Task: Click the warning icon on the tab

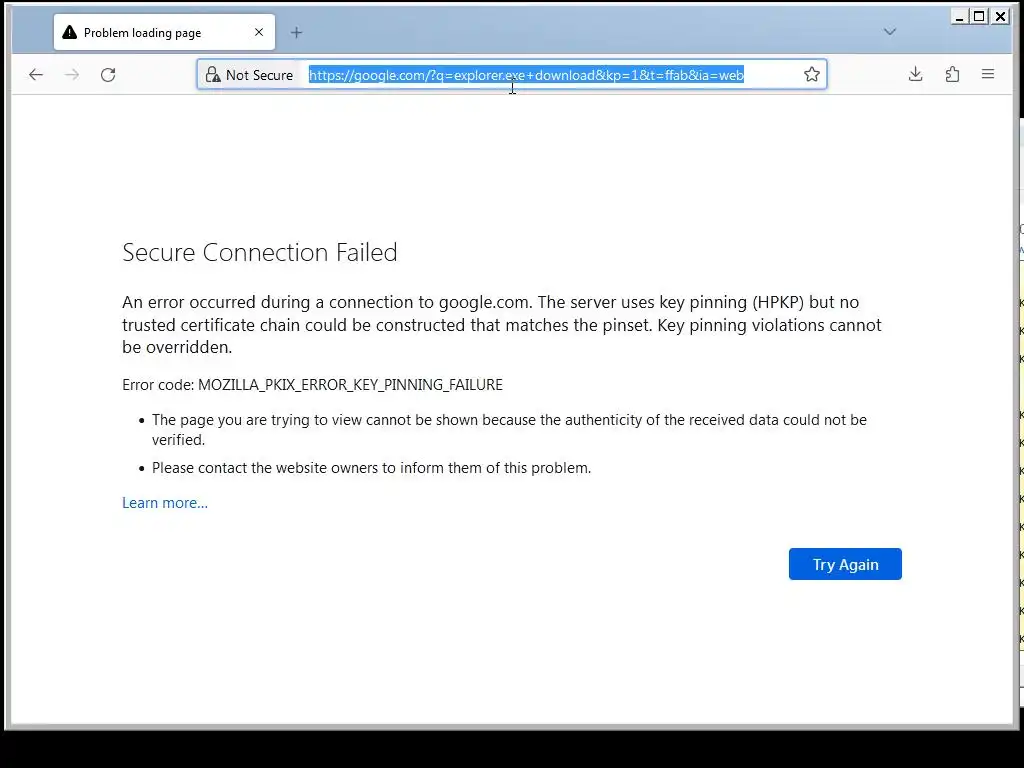Action: coord(69,33)
